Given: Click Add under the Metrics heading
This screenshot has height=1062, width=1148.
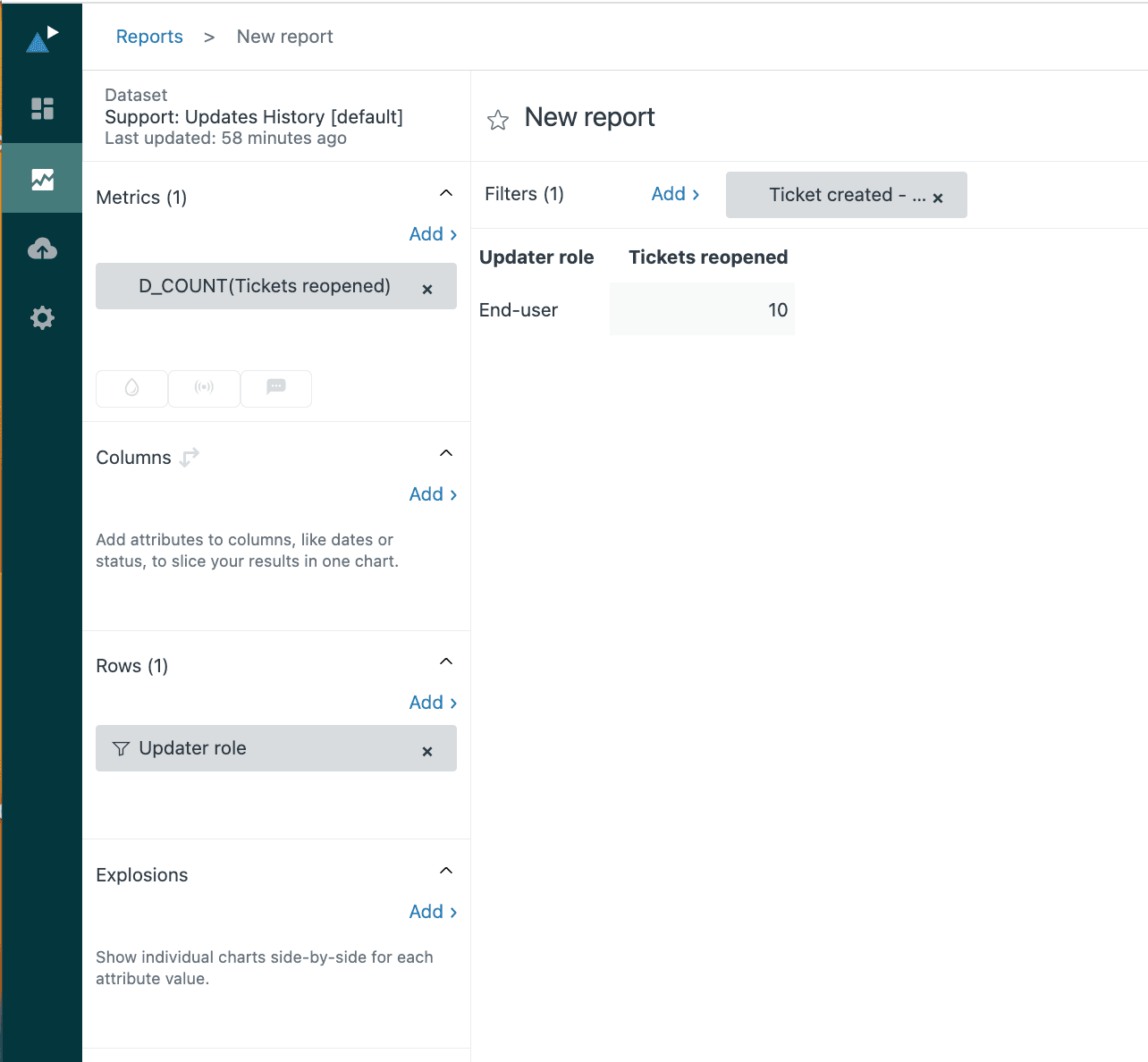Looking at the screenshot, I should 432,233.
